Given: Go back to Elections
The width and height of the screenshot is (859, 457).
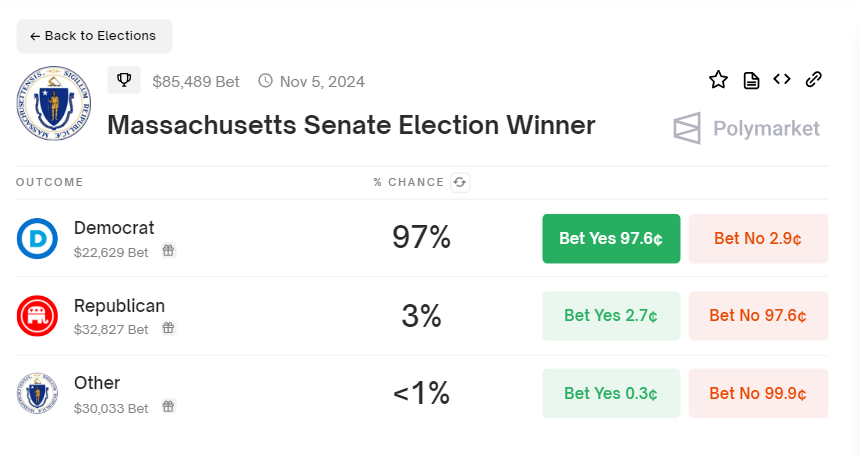Looking at the screenshot, I should (x=94, y=36).
